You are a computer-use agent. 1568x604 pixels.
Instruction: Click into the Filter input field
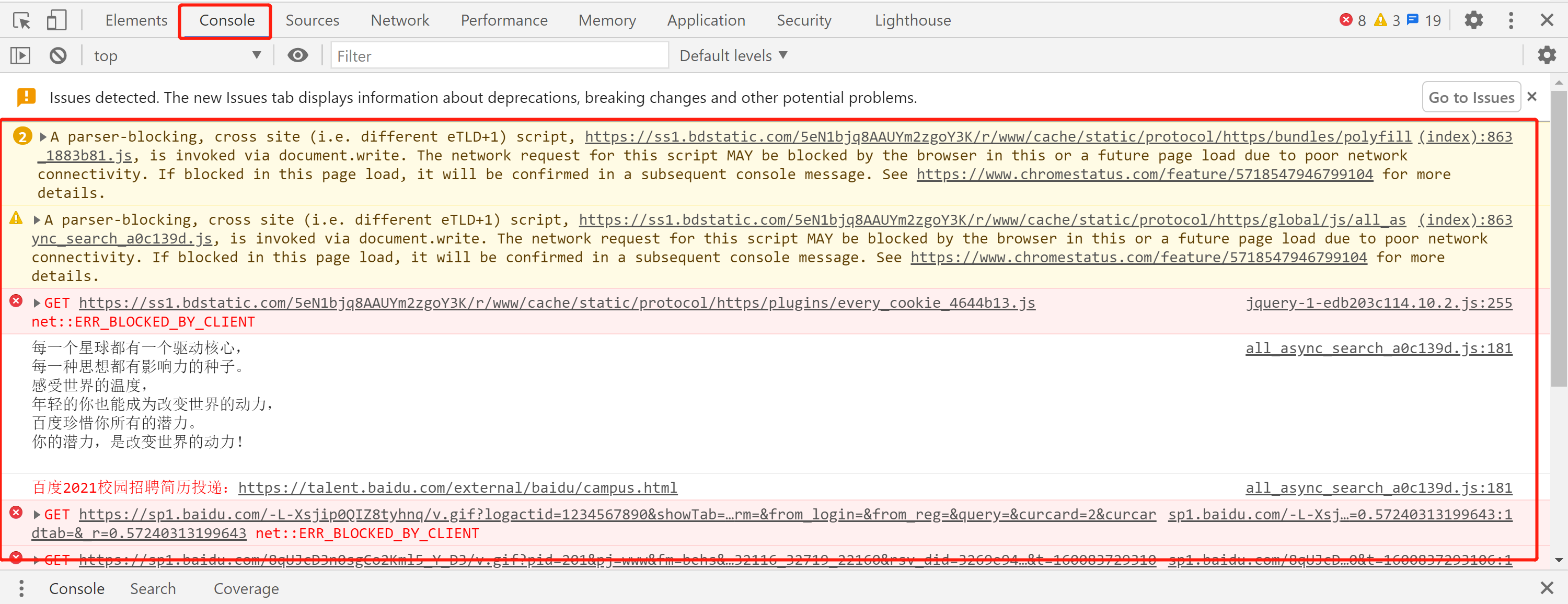499,56
